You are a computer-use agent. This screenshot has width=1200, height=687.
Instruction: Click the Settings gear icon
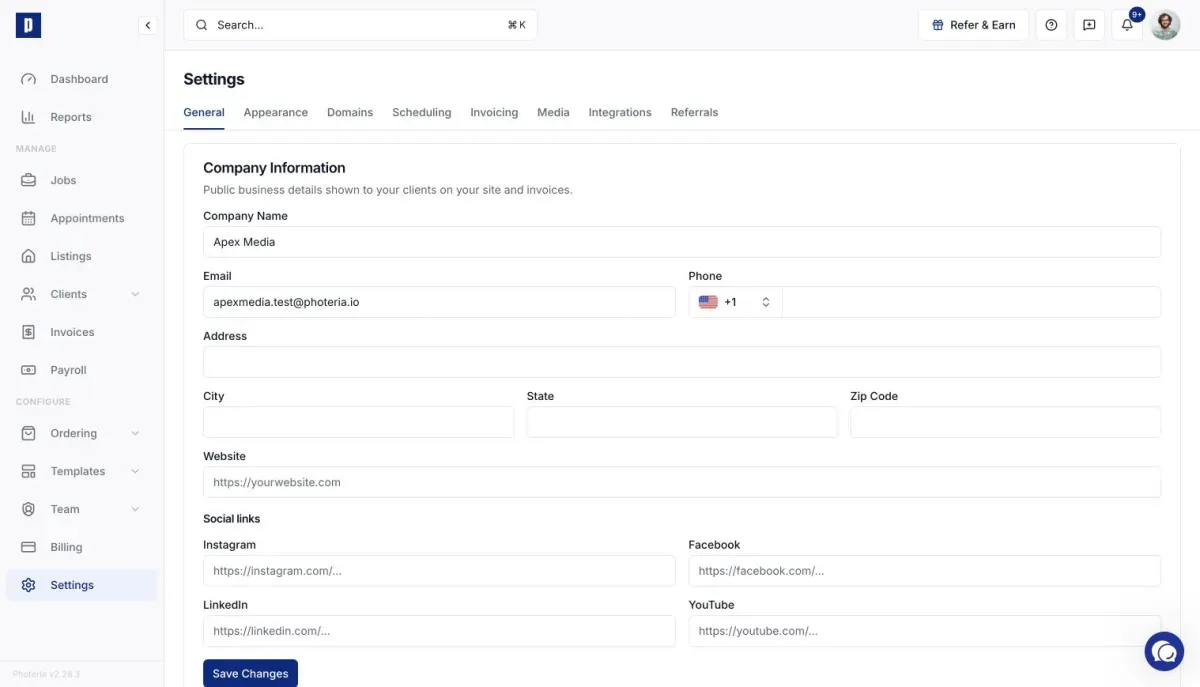[x=29, y=585]
